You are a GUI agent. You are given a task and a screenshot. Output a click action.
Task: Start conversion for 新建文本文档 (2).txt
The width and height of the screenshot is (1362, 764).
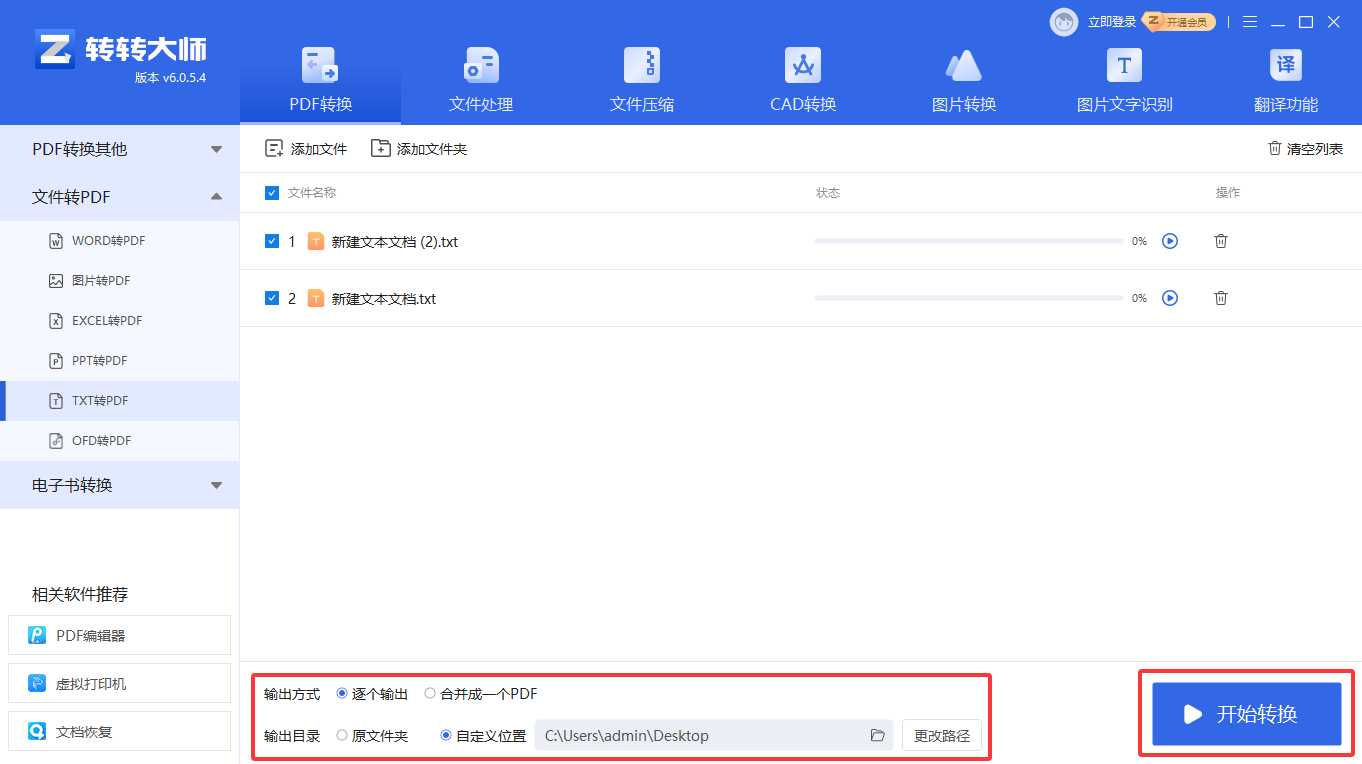[1170, 241]
